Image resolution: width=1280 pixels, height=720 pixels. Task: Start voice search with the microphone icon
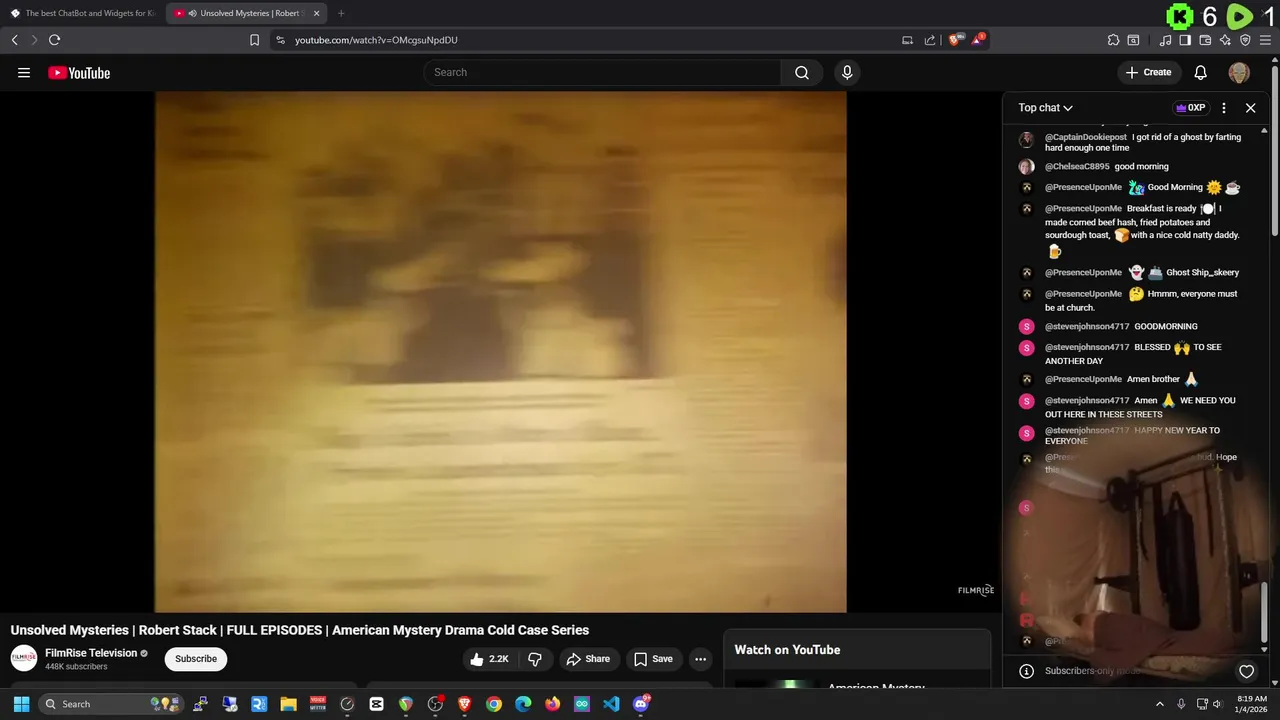847,72
